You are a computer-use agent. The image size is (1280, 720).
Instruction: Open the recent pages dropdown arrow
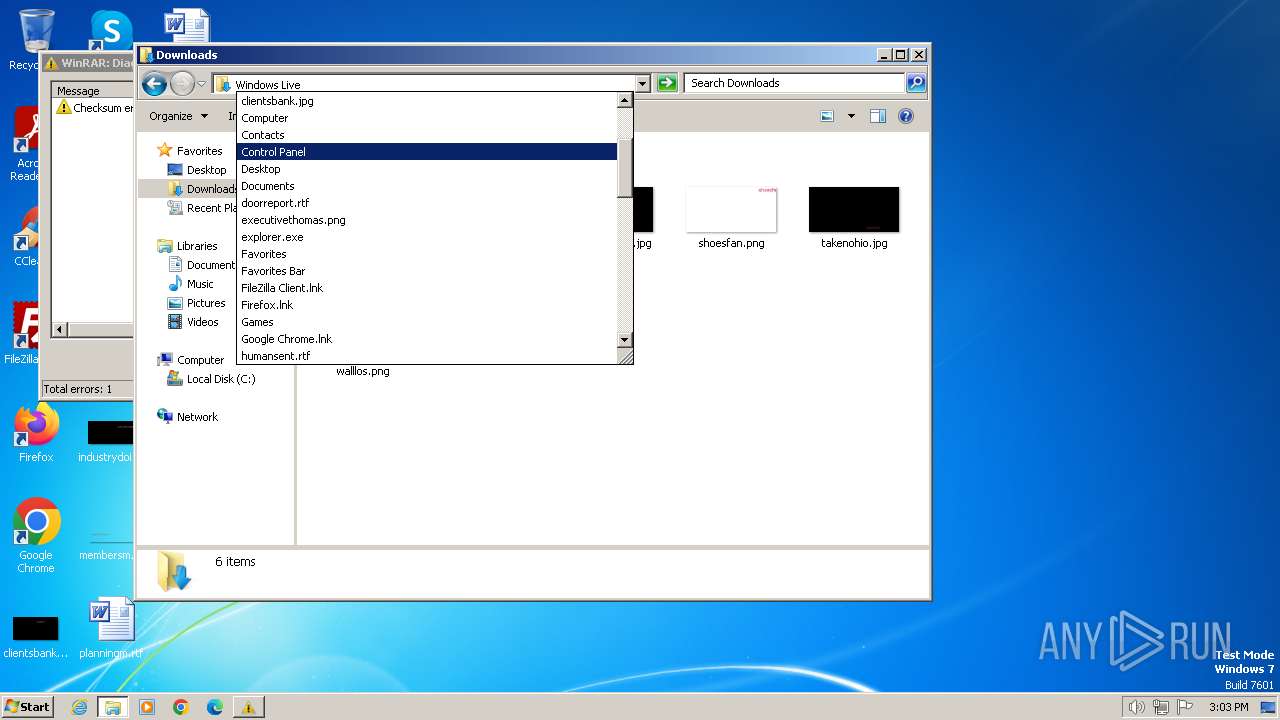point(202,84)
